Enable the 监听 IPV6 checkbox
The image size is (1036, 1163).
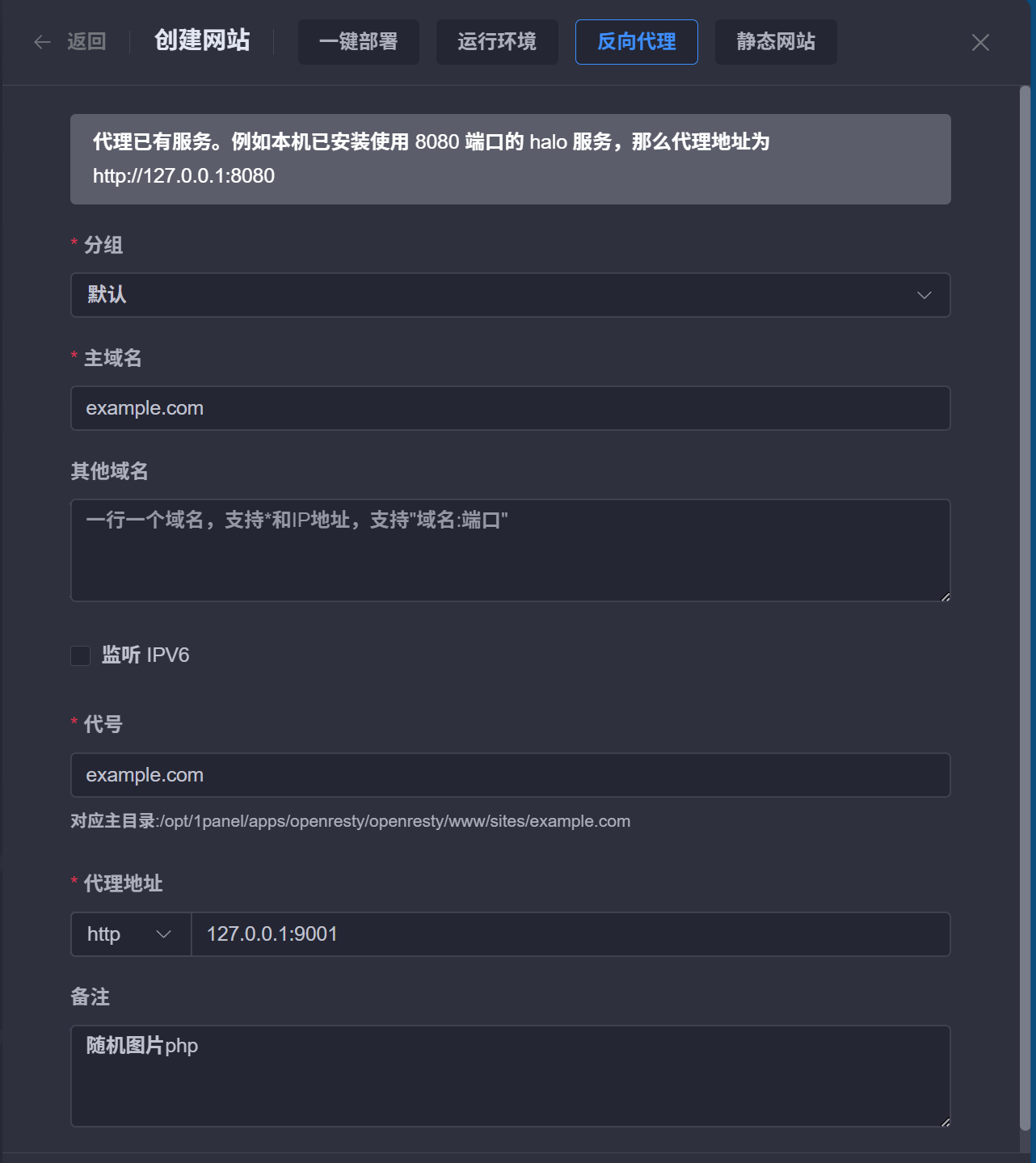(x=80, y=655)
